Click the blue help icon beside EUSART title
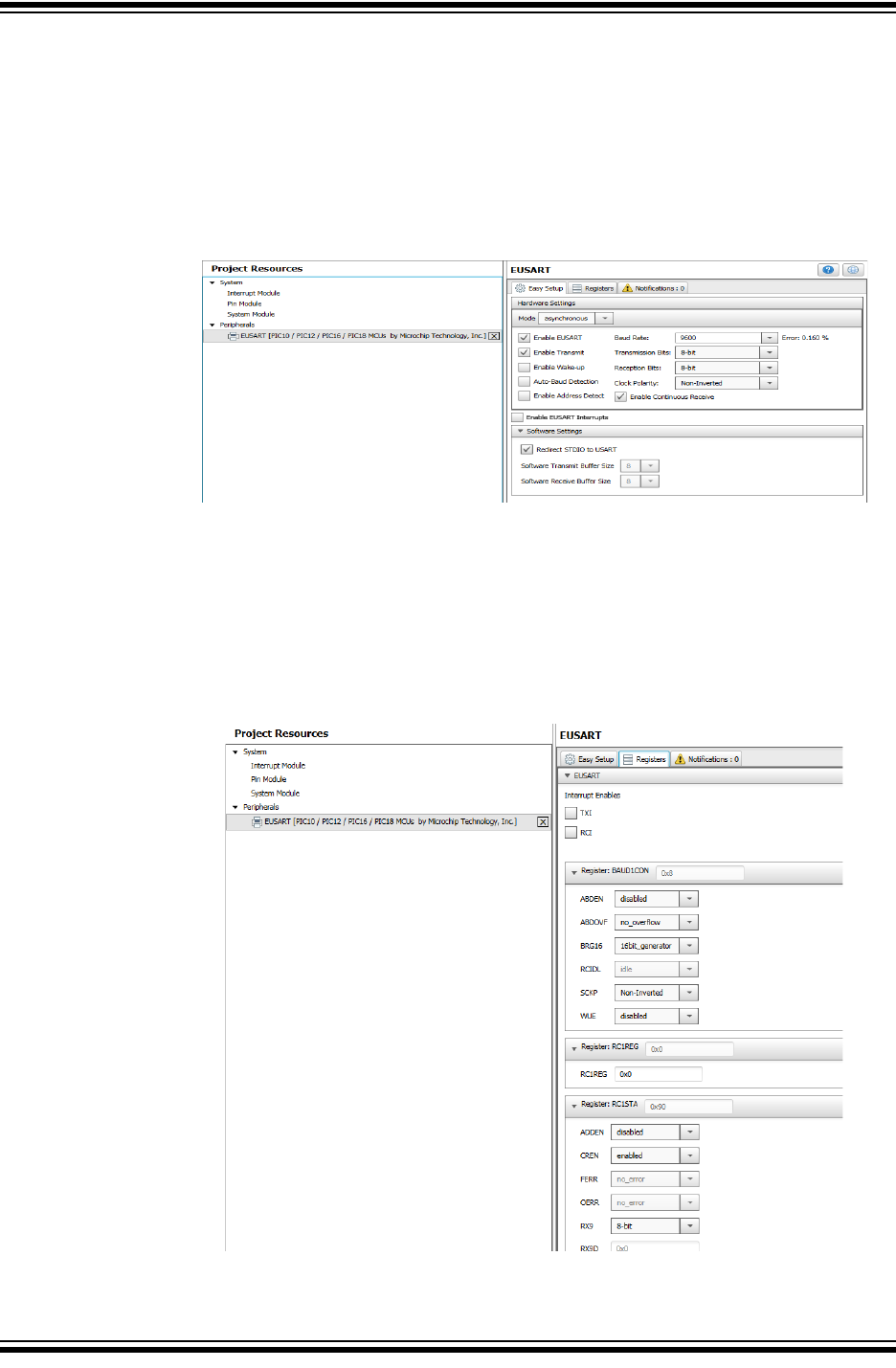Screen dimensions: 896x1368 [x=828, y=270]
